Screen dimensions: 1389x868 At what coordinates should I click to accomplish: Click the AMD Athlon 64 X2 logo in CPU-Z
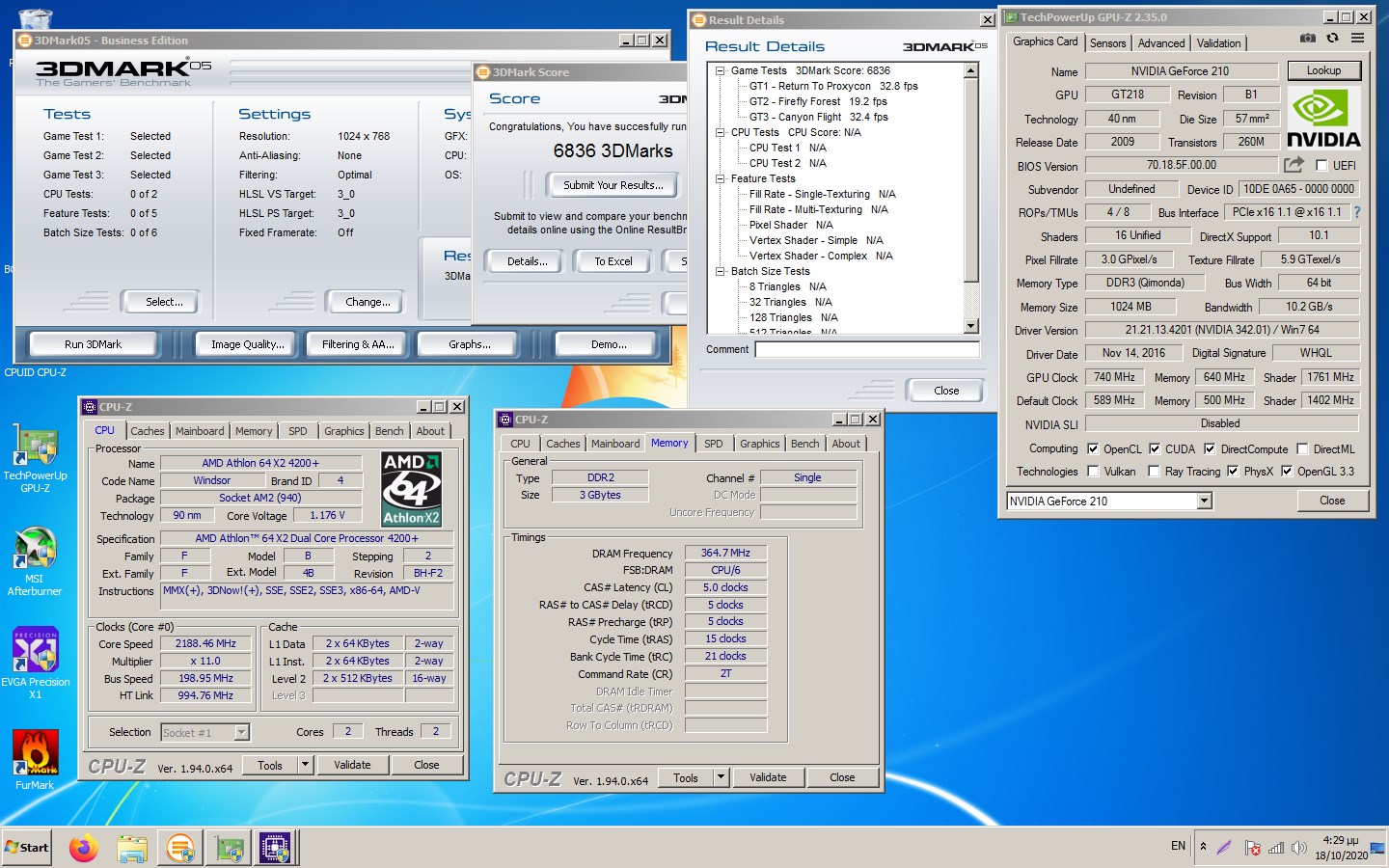[x=411, y=489]
